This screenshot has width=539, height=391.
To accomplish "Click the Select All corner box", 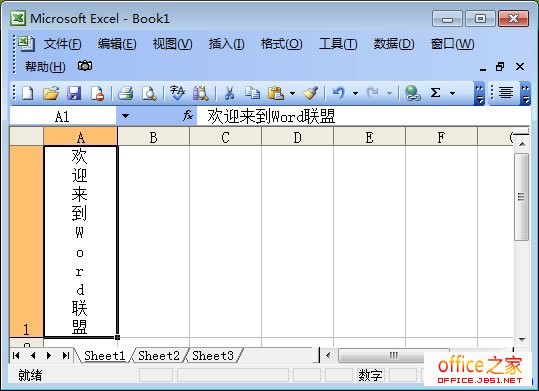I will pos(26,137).
